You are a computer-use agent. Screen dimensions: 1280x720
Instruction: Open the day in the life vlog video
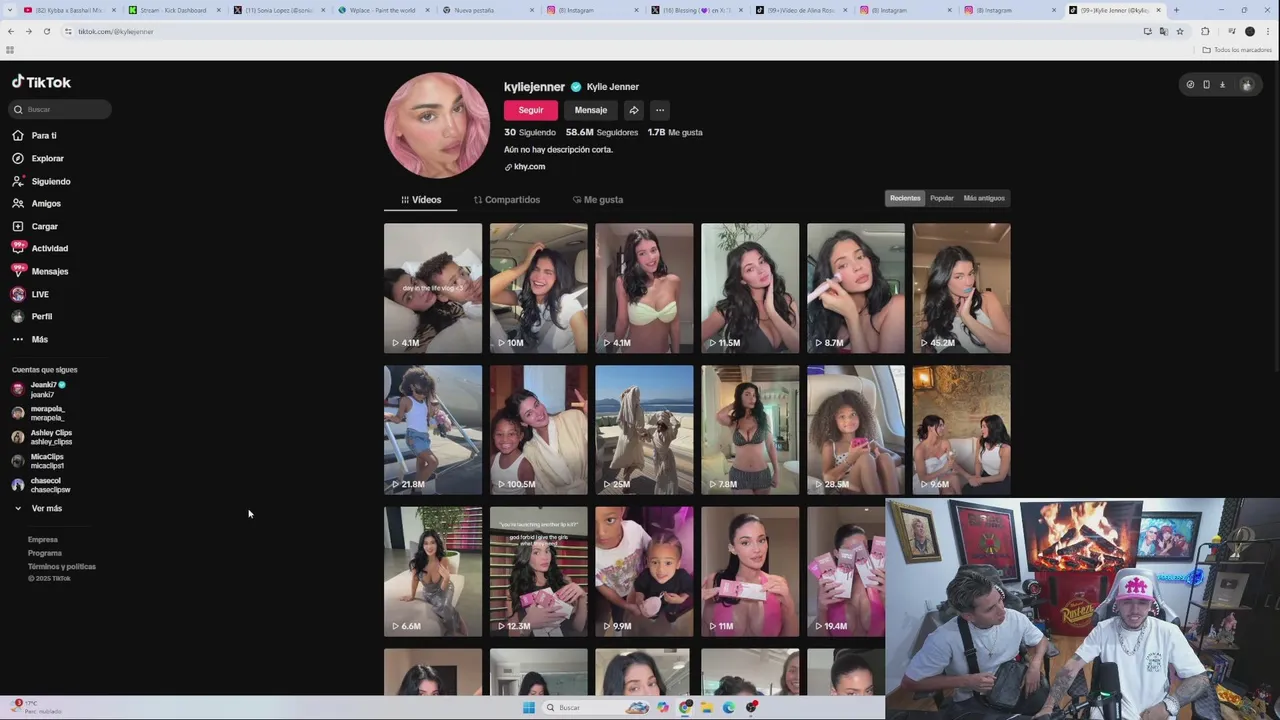click(433, 288)
